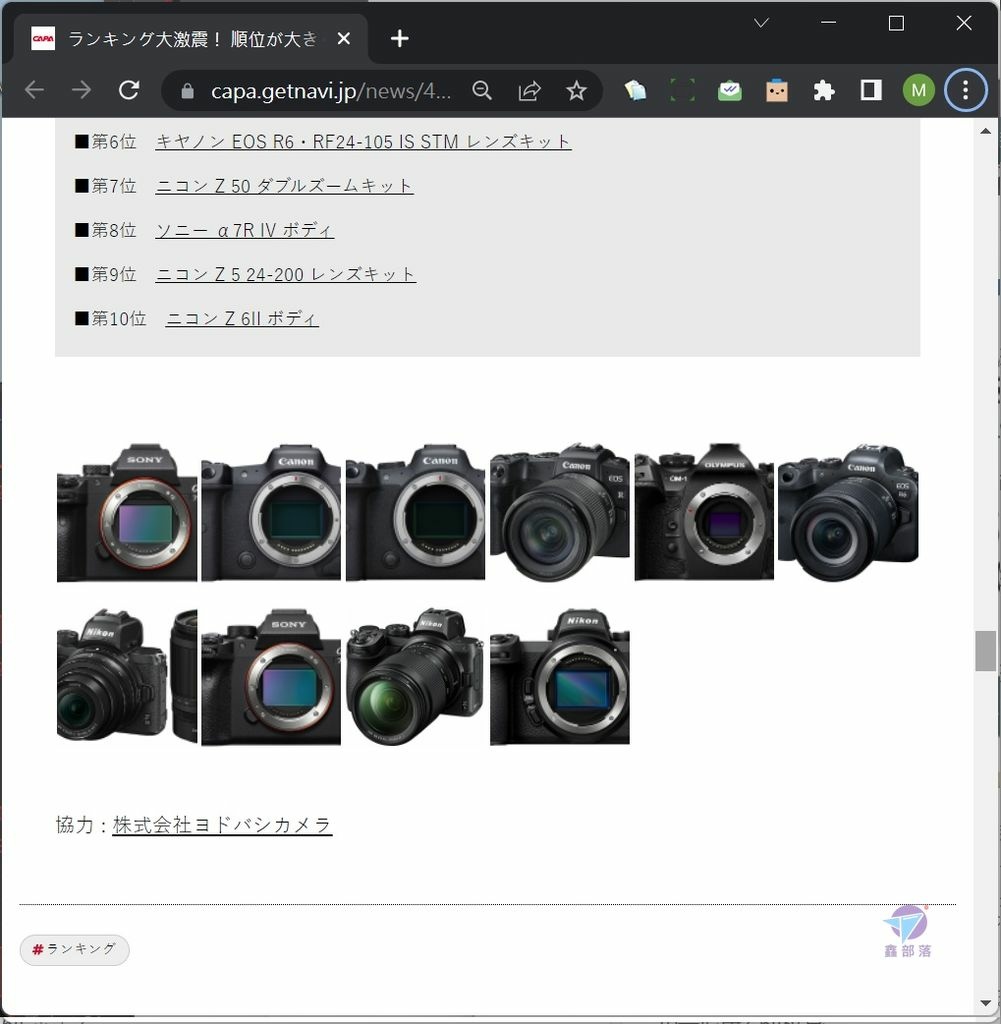The height and width of the screenshot is (1024, 1001).
Task: Expand the tab search dropdown
Action: point(761,24)
